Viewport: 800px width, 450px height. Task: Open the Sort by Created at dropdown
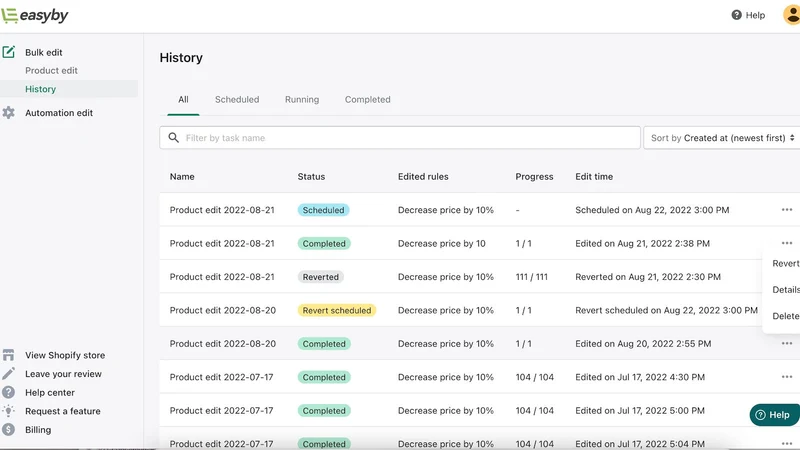[721, 138]
